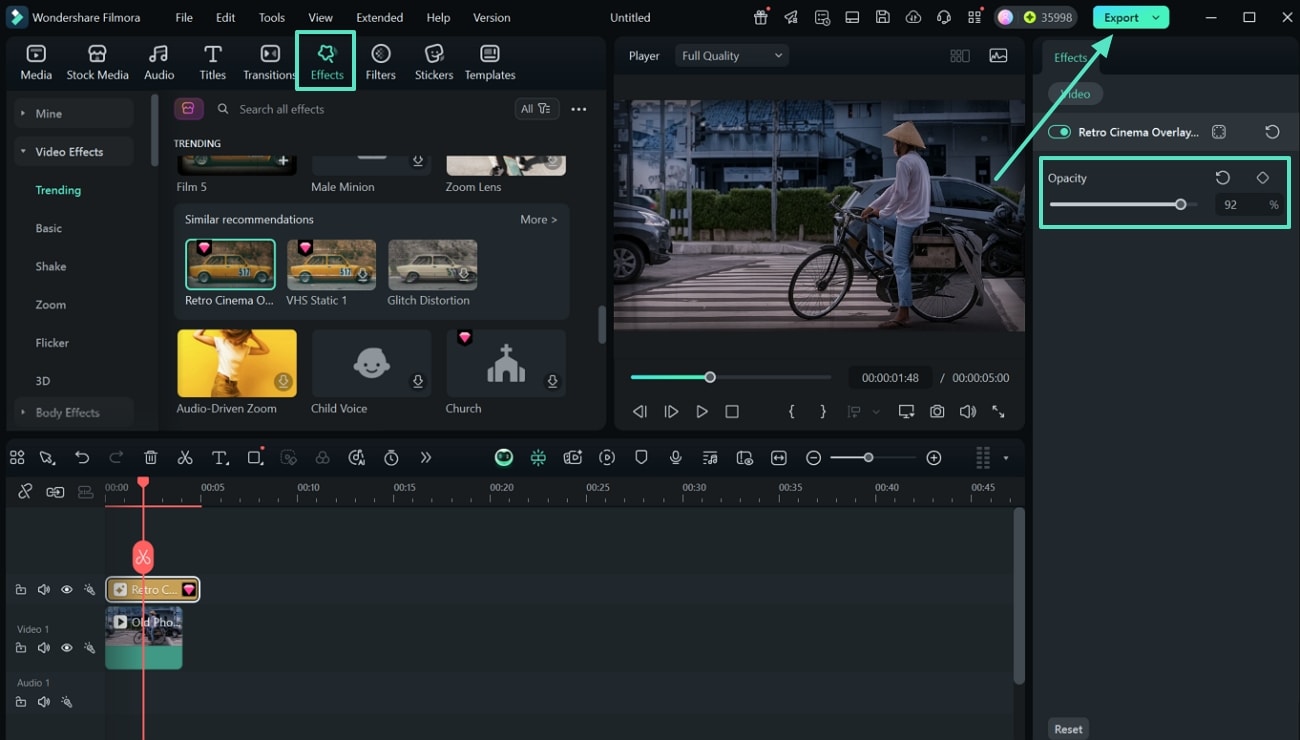Click the timeline voiceover microphone icon

(676, 457)
